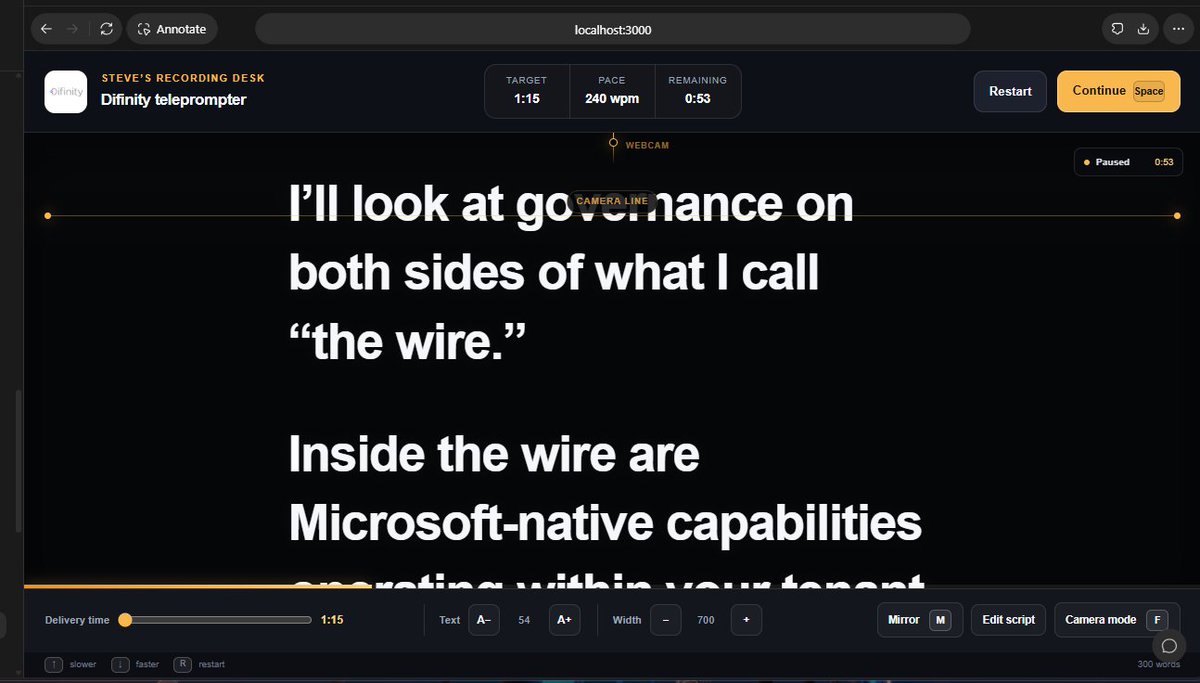Image resolution: width=1200 pixels, height=683 pixels.
Task: Reload the localhost page
Action: pyautogui.click(x=106, y=29)
